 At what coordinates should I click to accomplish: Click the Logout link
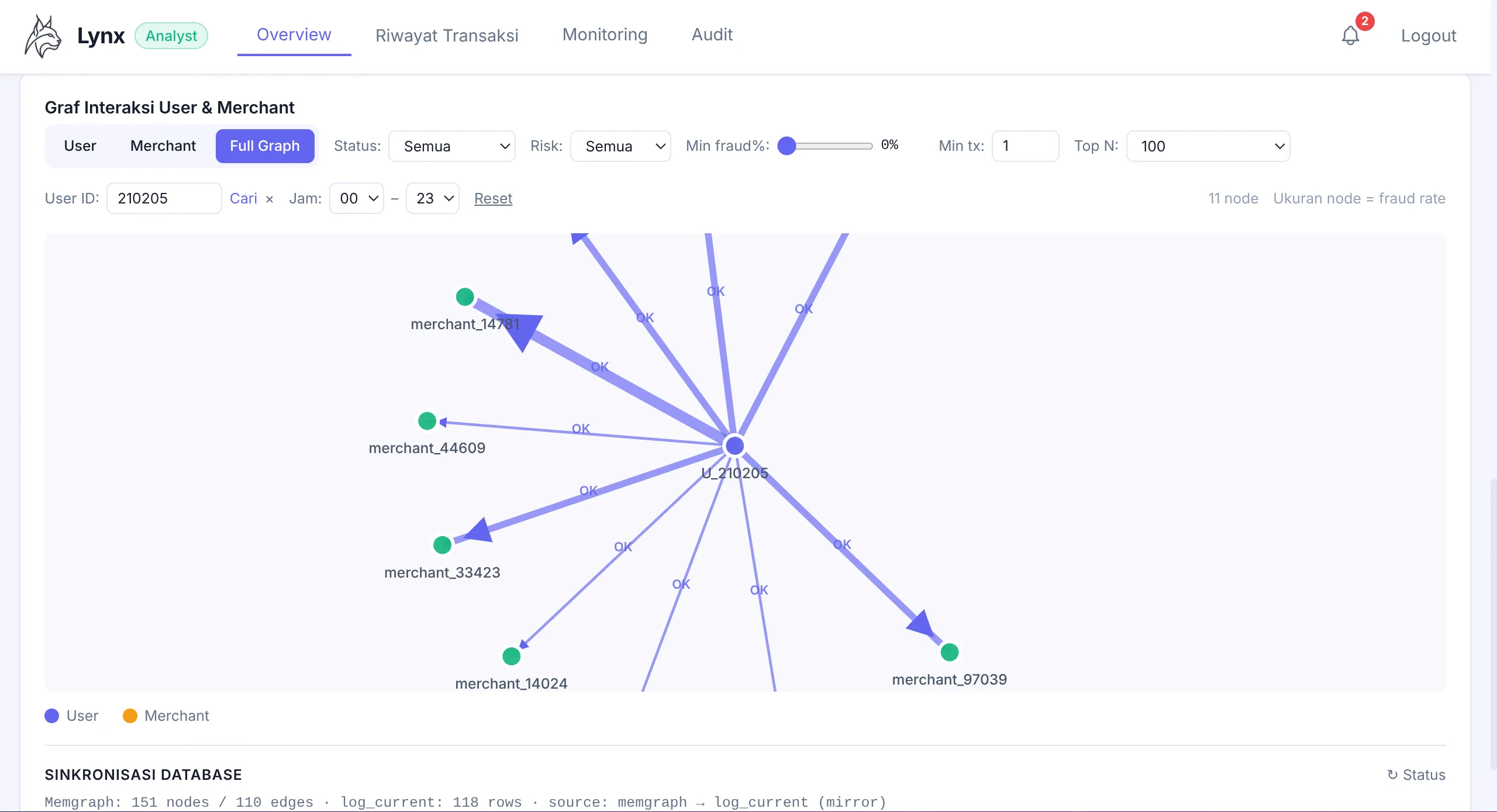1429,36
